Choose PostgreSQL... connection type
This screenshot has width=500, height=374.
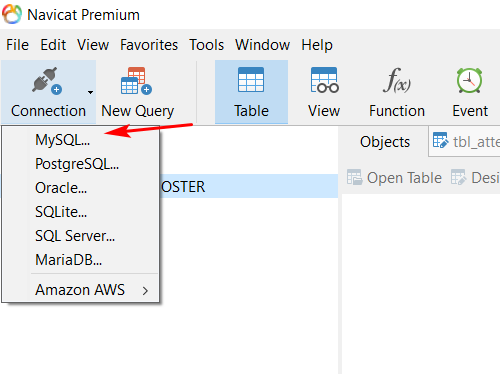(80, 164)
